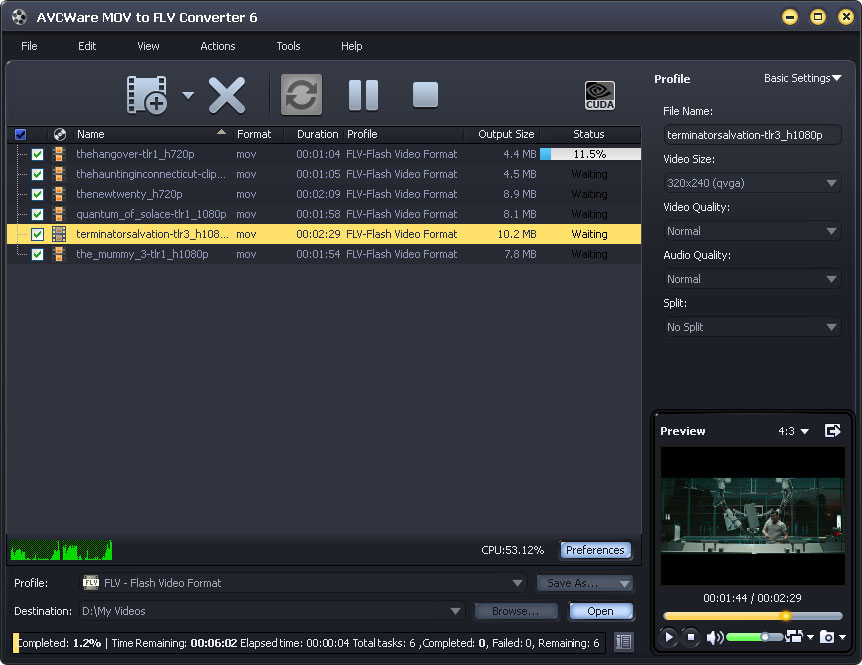
Task: Click the Convert refresh-arrows icon
Action: 301,95
